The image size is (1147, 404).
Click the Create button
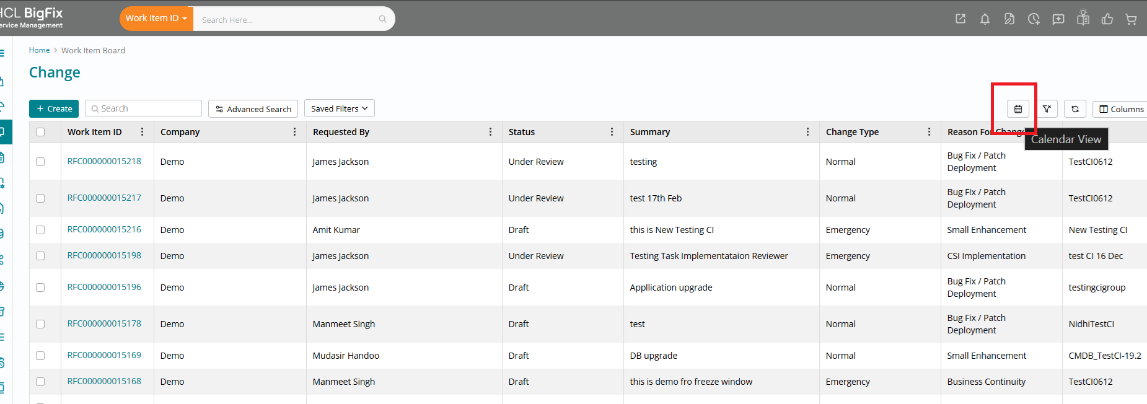[54, 108]
